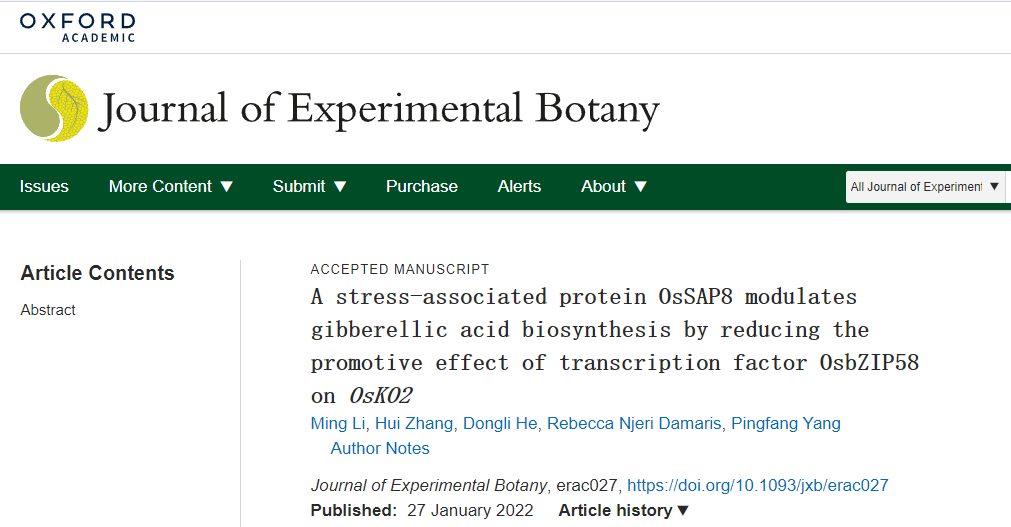Open the All Journal search scope selector
This screenshot has width=1011, height=527.
pos(925,186)
